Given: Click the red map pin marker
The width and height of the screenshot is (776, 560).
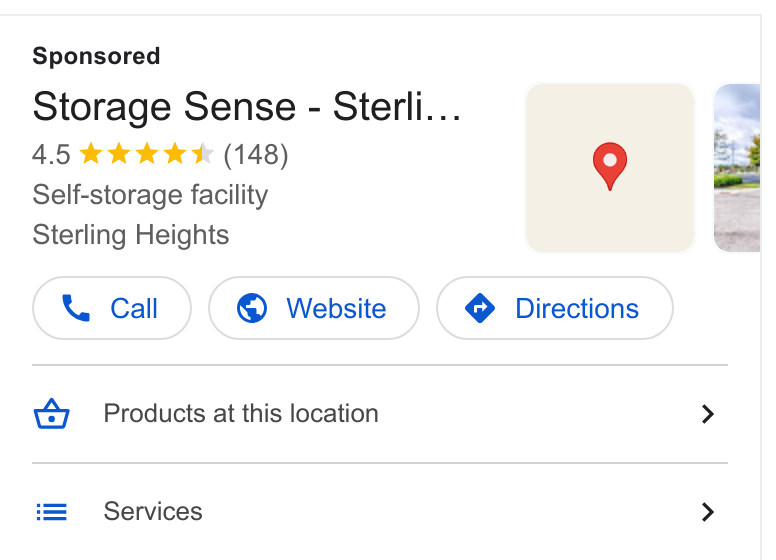Looking at the screenshot, I should pyautogui.click(x=610, y=166).
